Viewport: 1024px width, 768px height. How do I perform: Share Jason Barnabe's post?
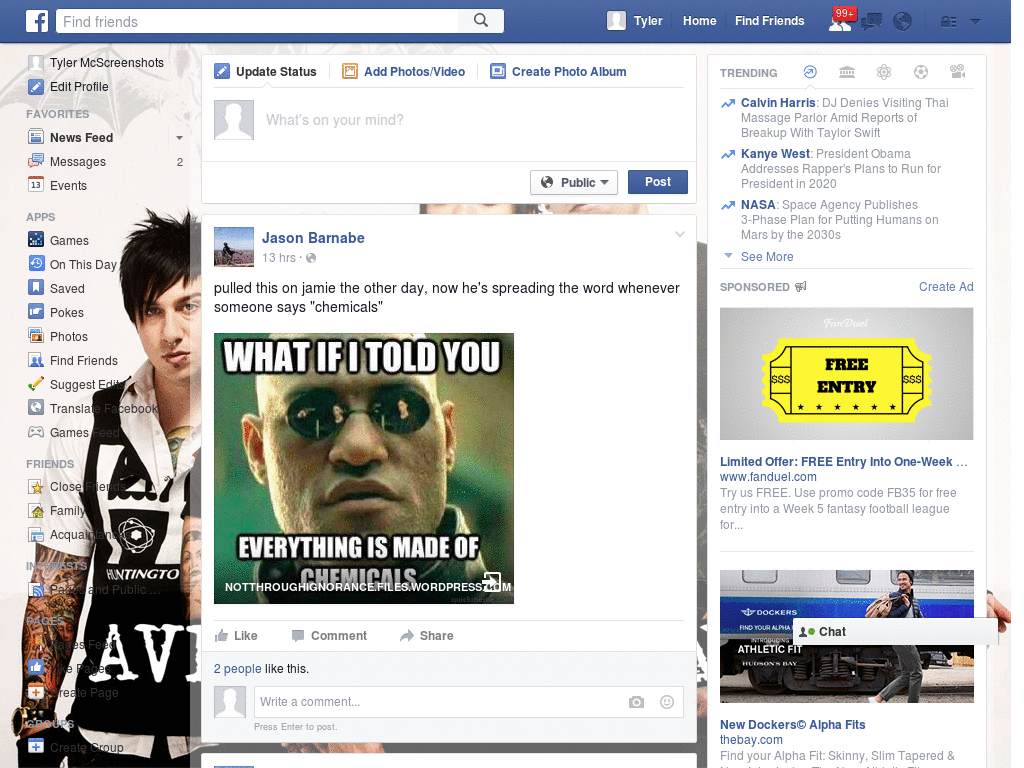[426, 635]
